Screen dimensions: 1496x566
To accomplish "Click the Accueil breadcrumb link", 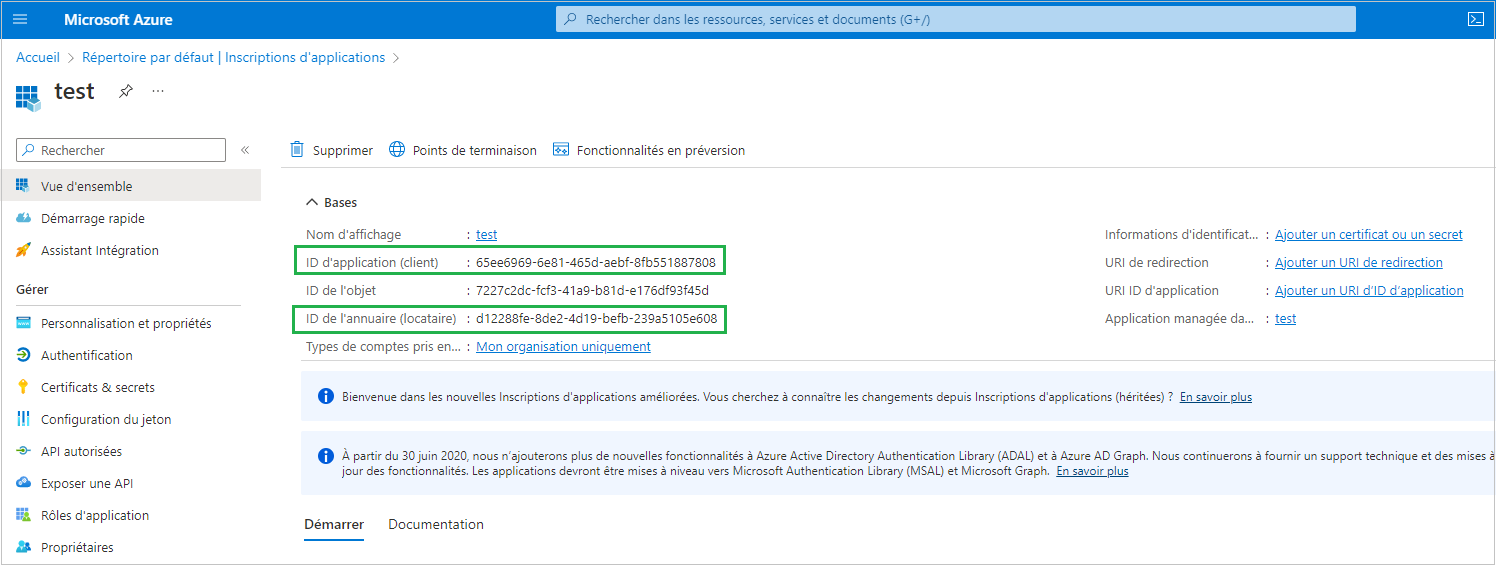I will 38,57.
